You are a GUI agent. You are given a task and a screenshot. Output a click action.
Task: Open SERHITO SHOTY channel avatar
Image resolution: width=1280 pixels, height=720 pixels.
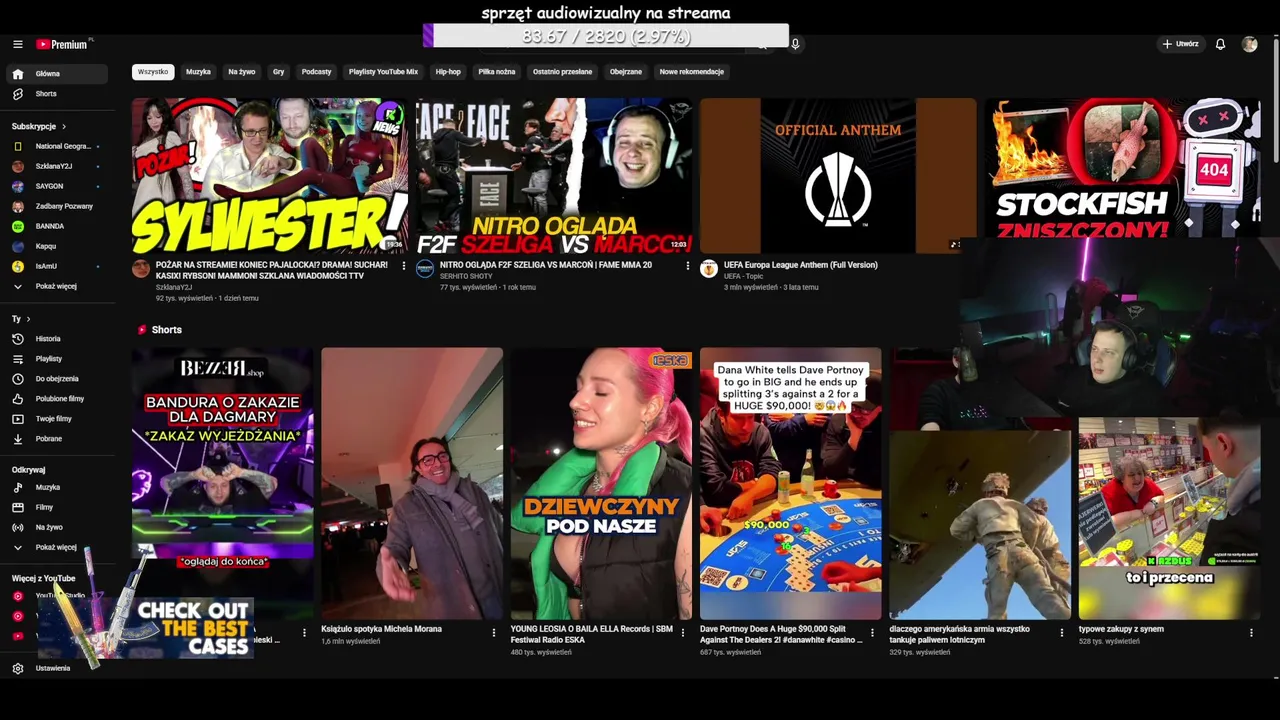[x=425, y=269]
